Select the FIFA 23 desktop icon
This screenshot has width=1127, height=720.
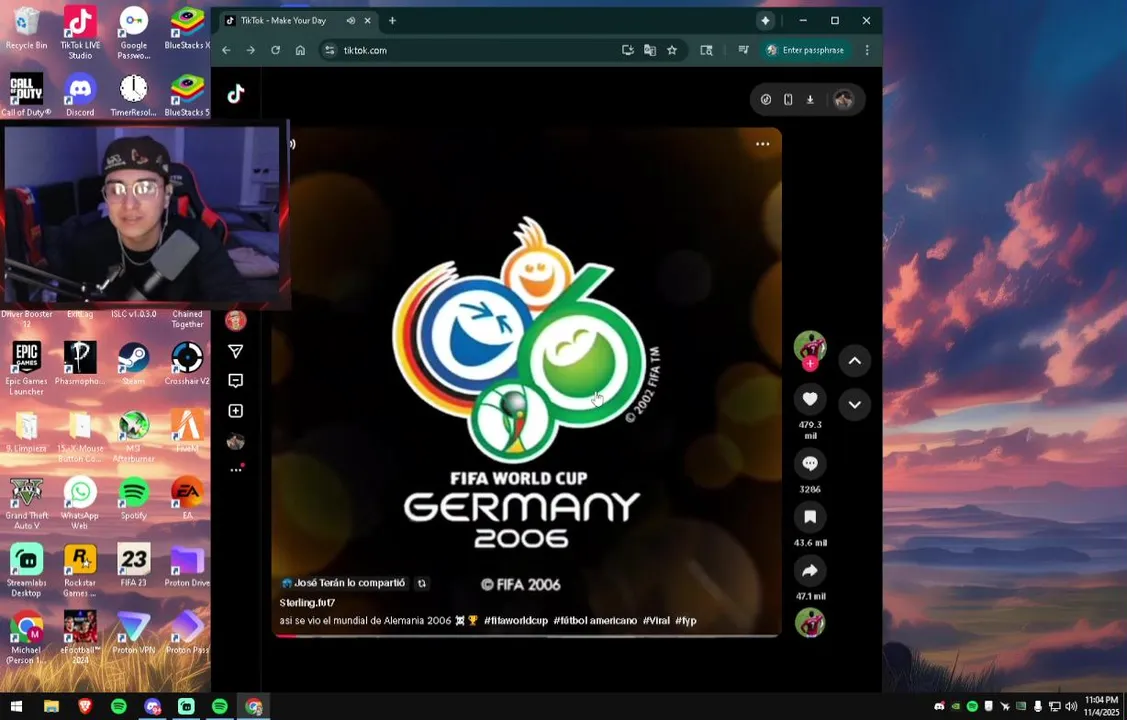(x=134, y=566)
